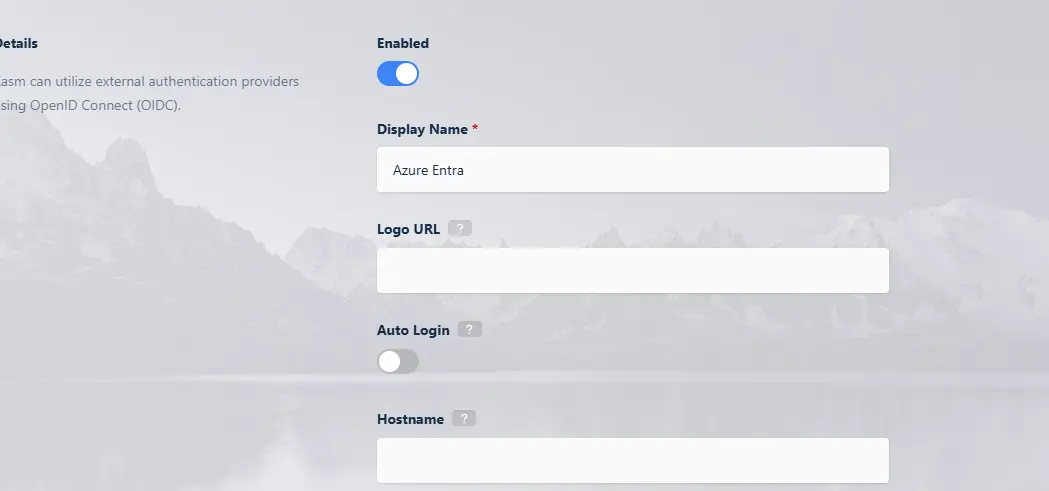Open the Hostname help tooltip icon

tap(464, 419)
